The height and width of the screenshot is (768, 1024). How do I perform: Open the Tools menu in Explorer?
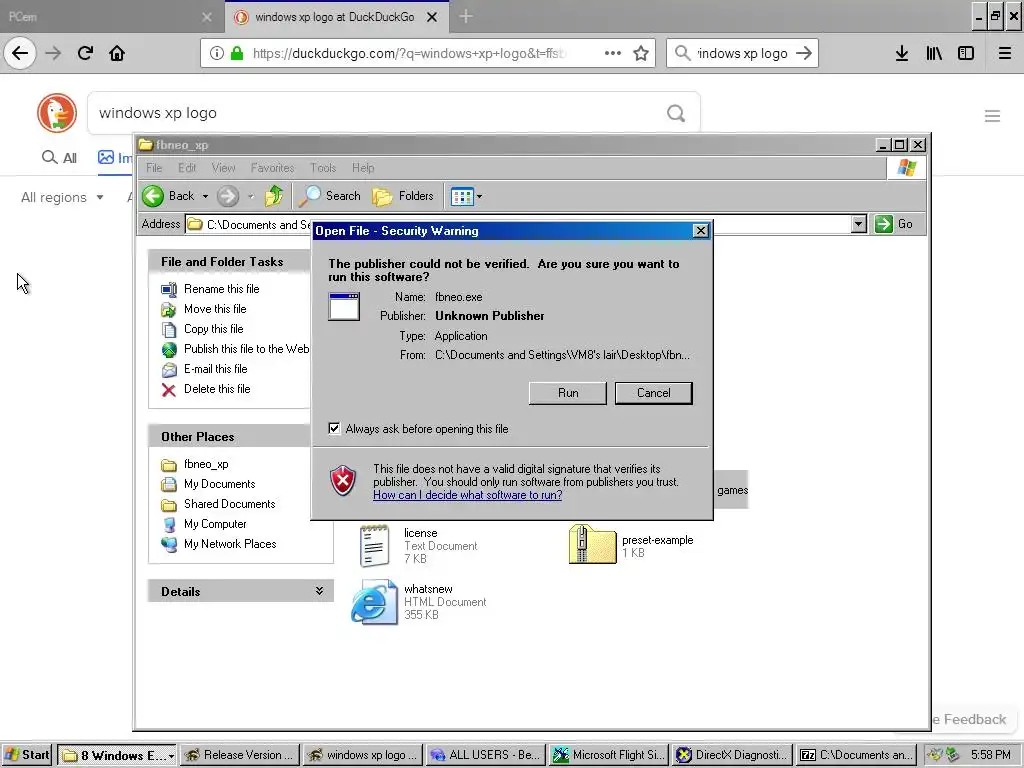pos(323,168)
